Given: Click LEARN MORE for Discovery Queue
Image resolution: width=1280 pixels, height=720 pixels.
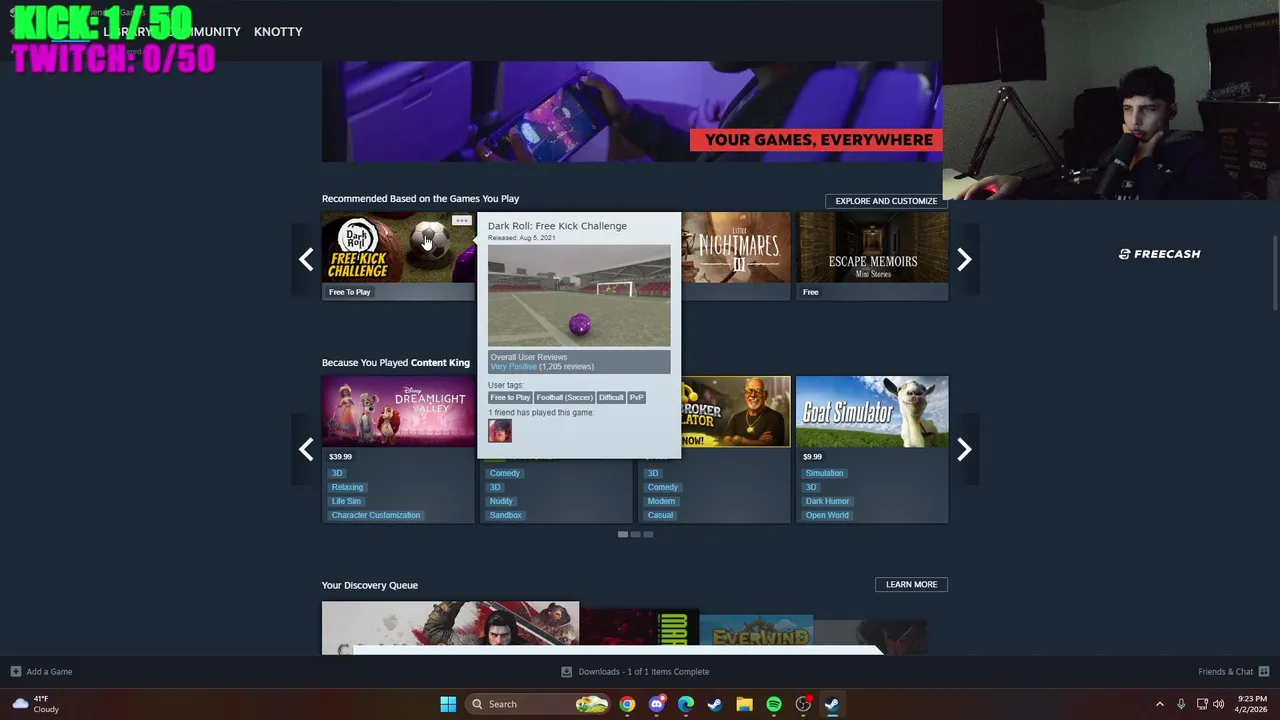Looking at the screenshot, I should pos(911,584).
